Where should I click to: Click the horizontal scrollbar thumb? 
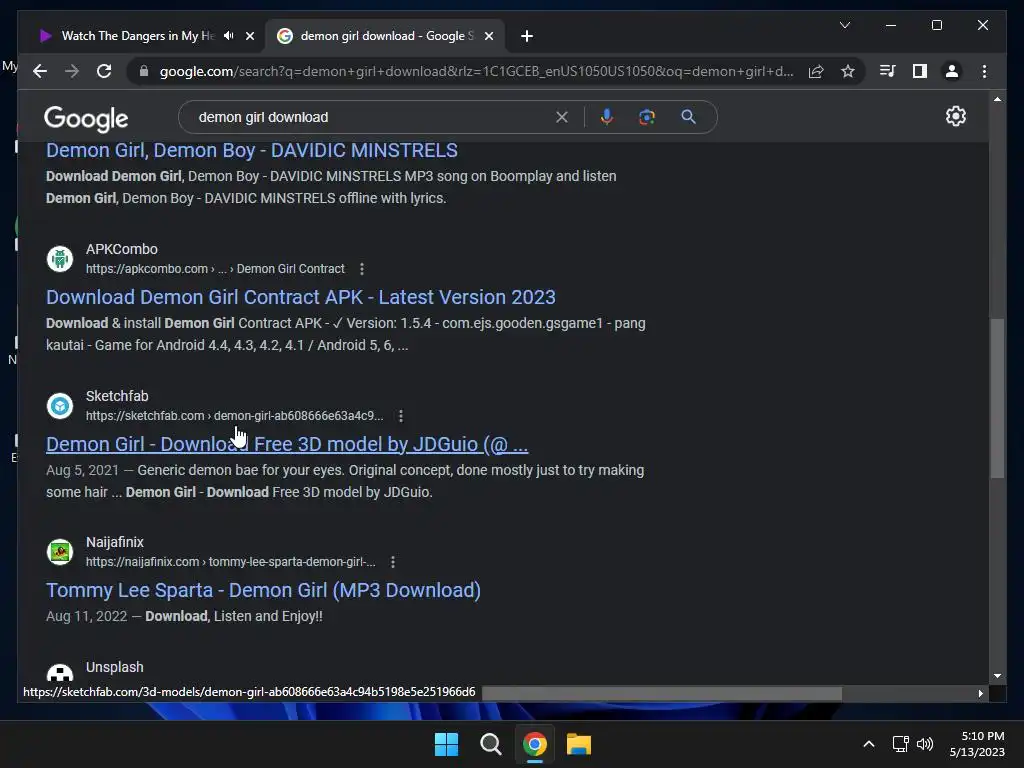pos(662,693)
